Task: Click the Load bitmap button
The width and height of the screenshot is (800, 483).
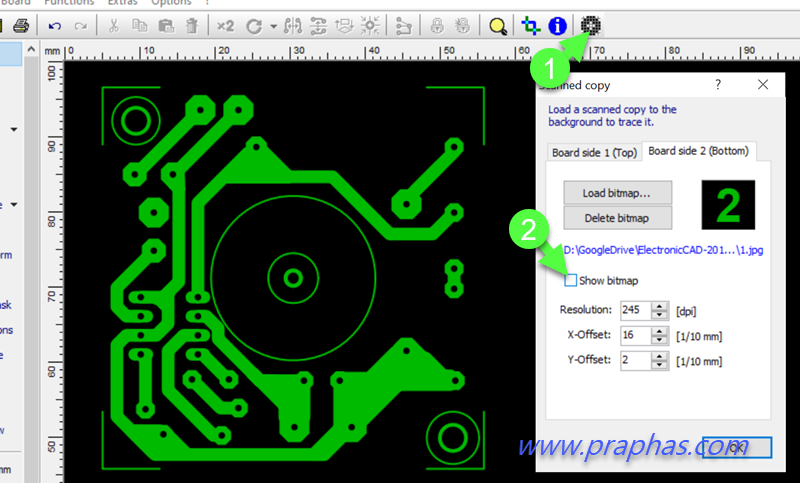Action: pyautogui.click(x=616, y=192)
